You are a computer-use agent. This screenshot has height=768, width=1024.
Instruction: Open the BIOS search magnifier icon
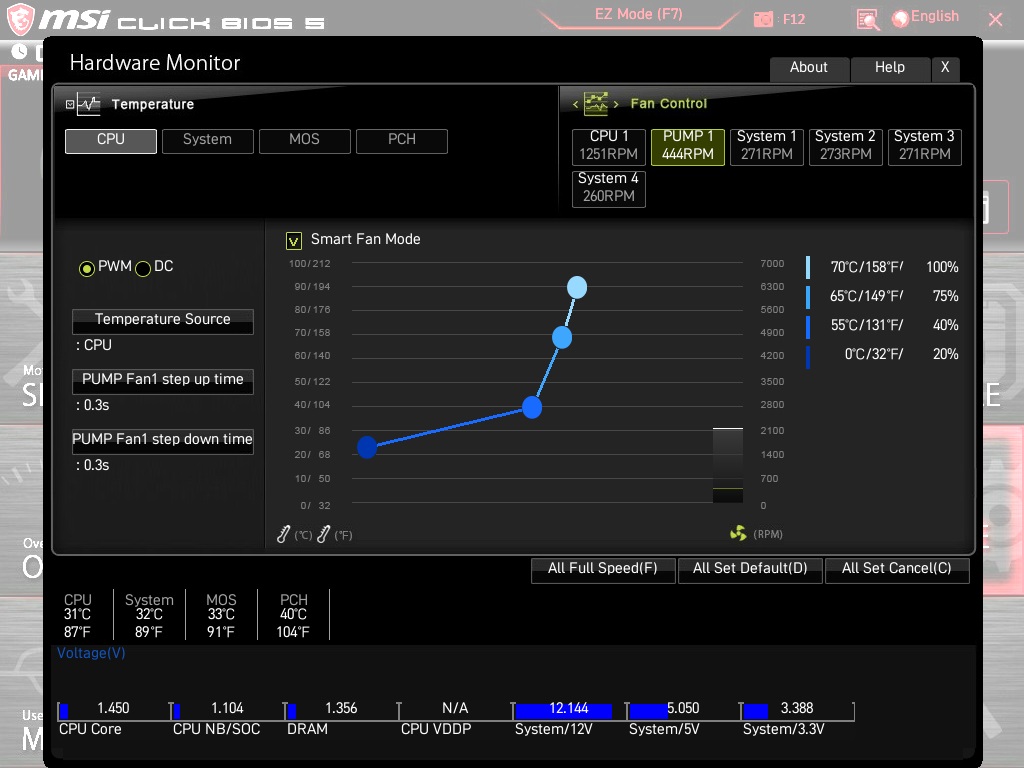click(x=867, y=20)
